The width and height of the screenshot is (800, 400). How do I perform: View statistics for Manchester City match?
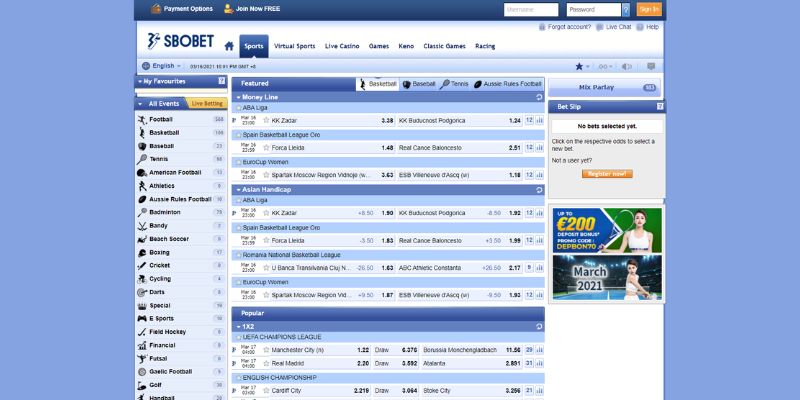pos(539,350)
